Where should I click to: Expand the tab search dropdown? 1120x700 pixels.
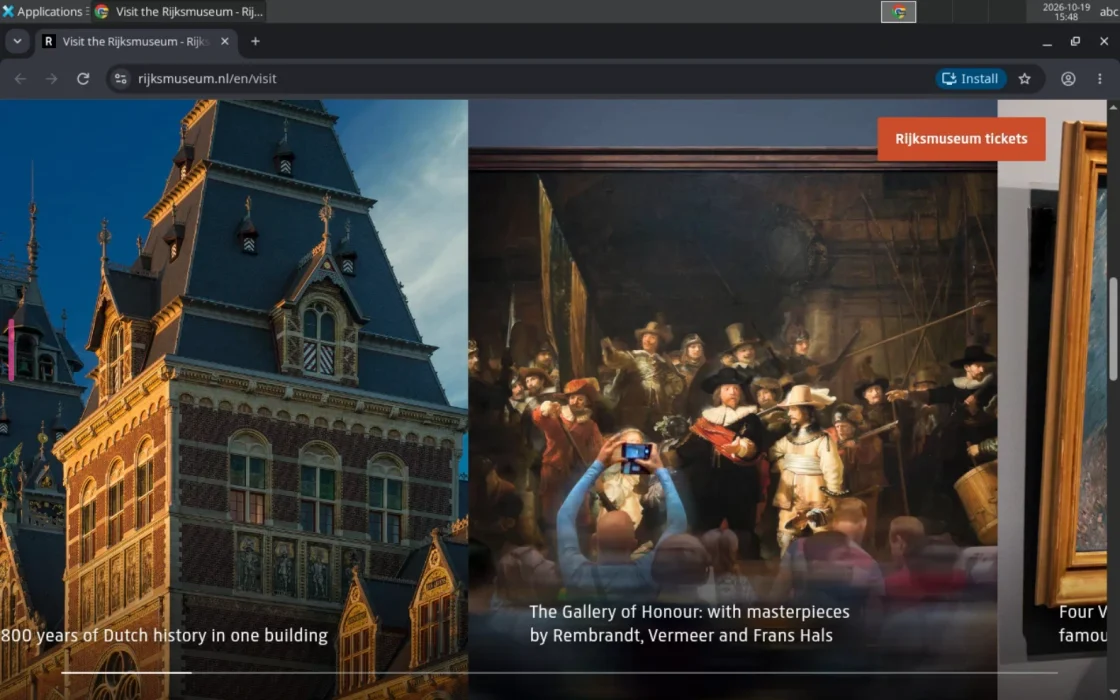coord(17,41)
